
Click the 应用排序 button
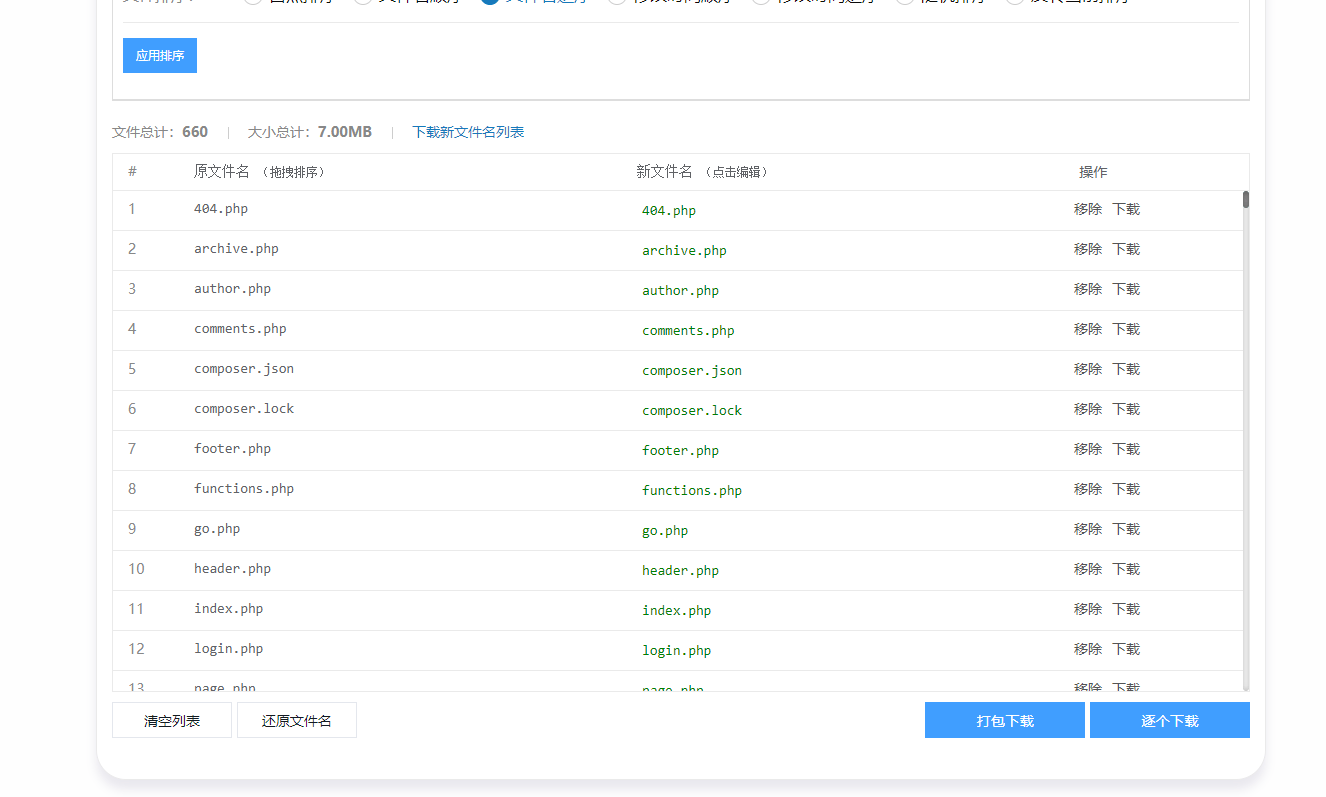click(159, 55)
